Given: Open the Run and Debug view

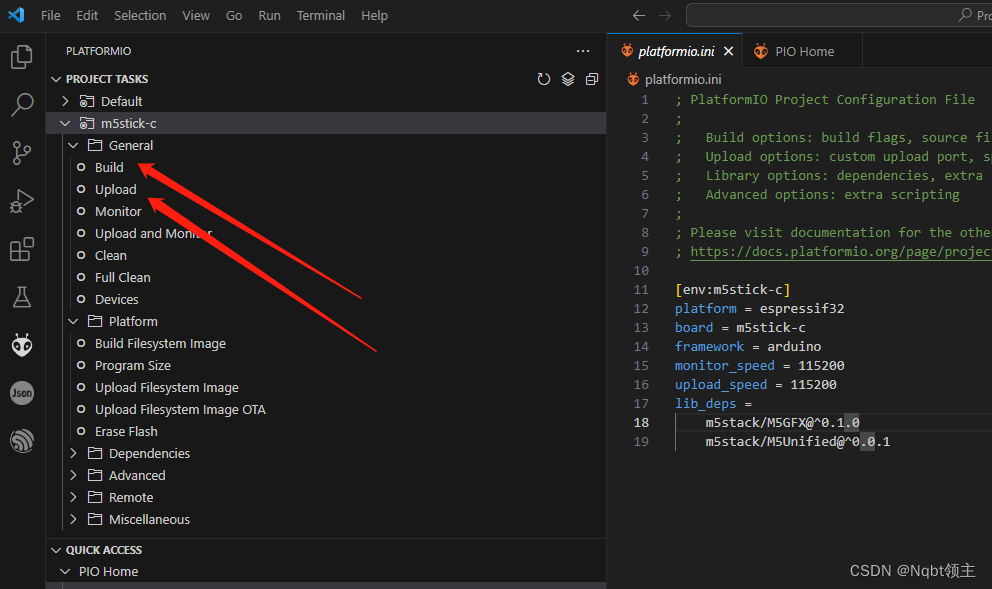Looking at the screenshot, I should [22, 201].
